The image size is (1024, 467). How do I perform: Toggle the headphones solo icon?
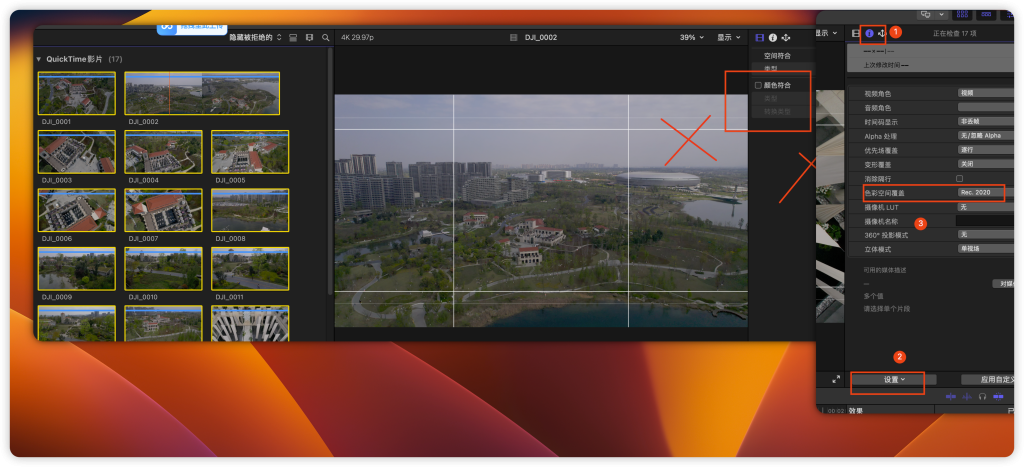(982, 396)
